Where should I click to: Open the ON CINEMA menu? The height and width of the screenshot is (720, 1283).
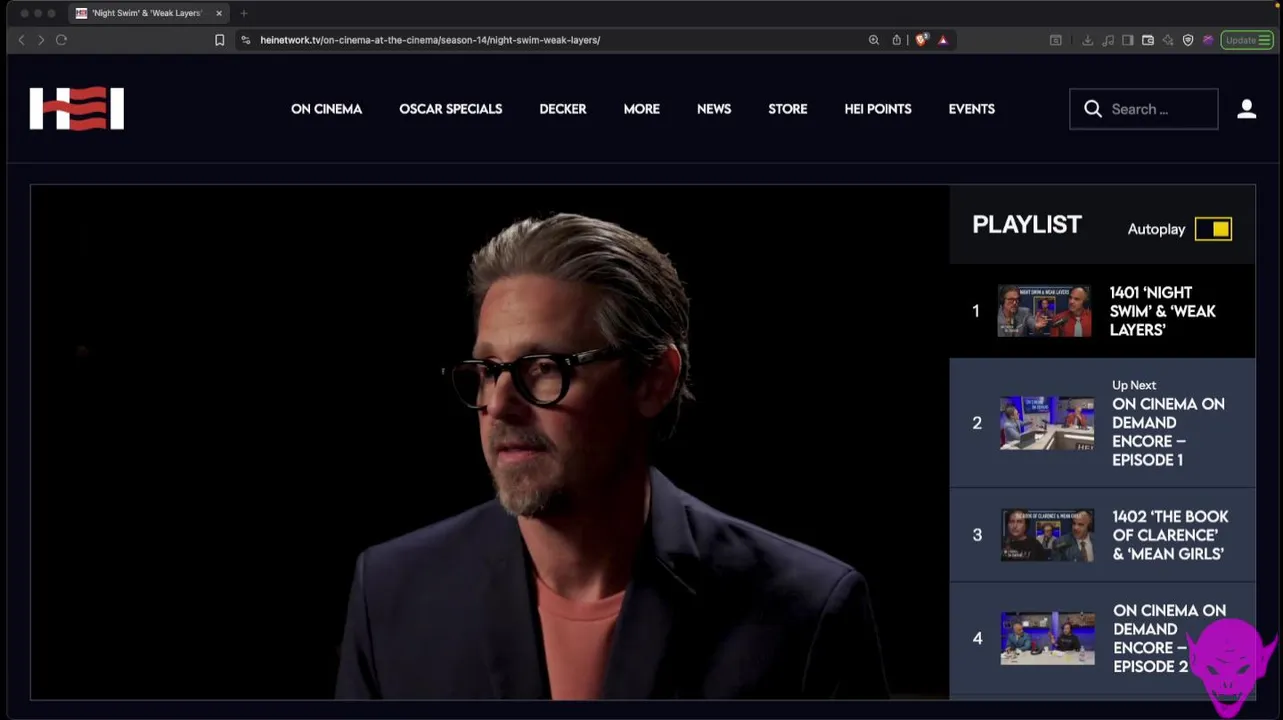pyautogui.click(x=326, y=109)
